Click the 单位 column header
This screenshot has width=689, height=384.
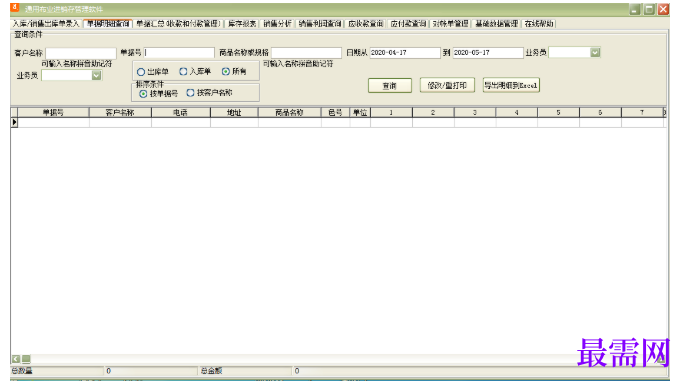360,112
